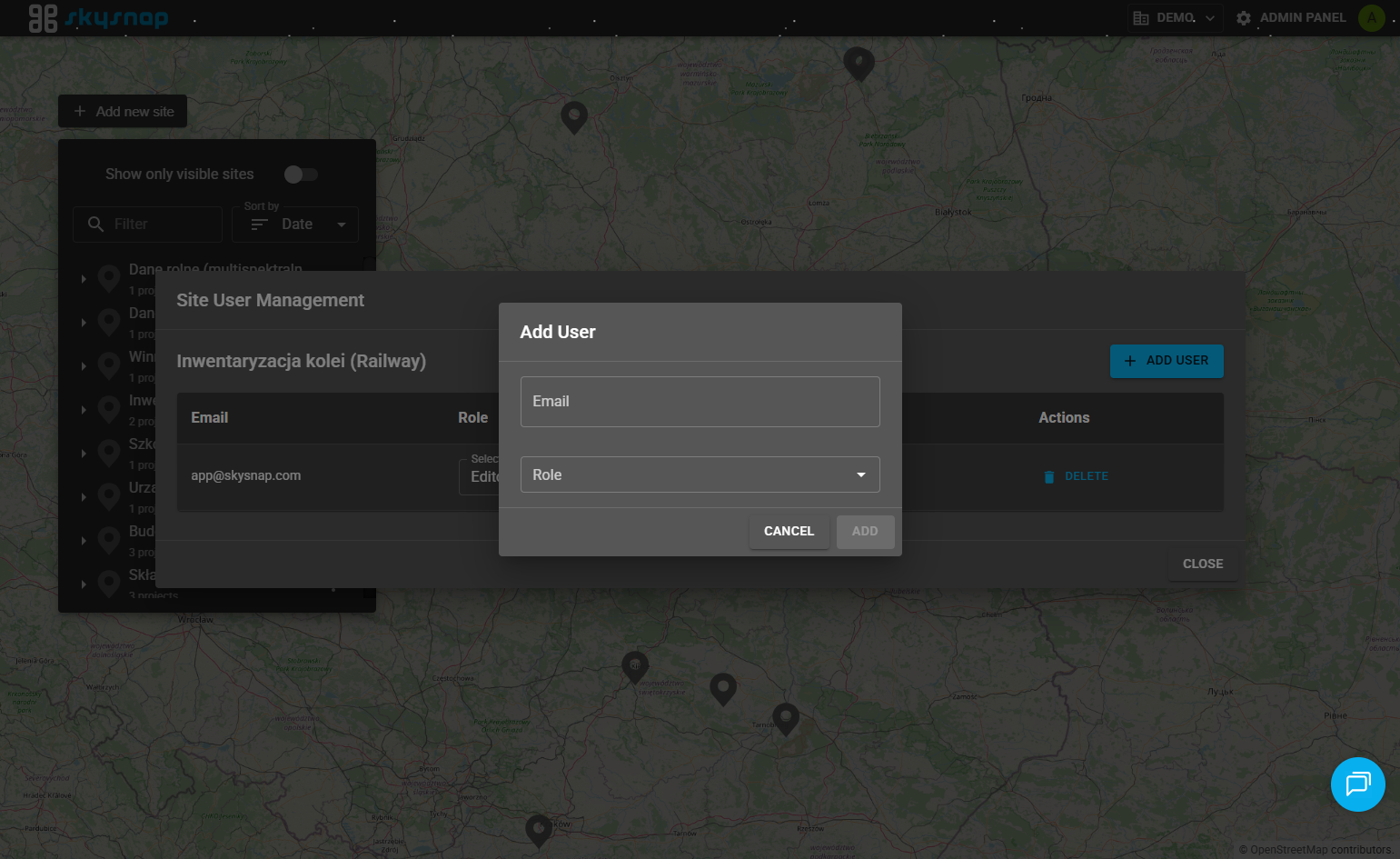
Task: Open the DEMO organization dropdown
Action: (1175, 18)
